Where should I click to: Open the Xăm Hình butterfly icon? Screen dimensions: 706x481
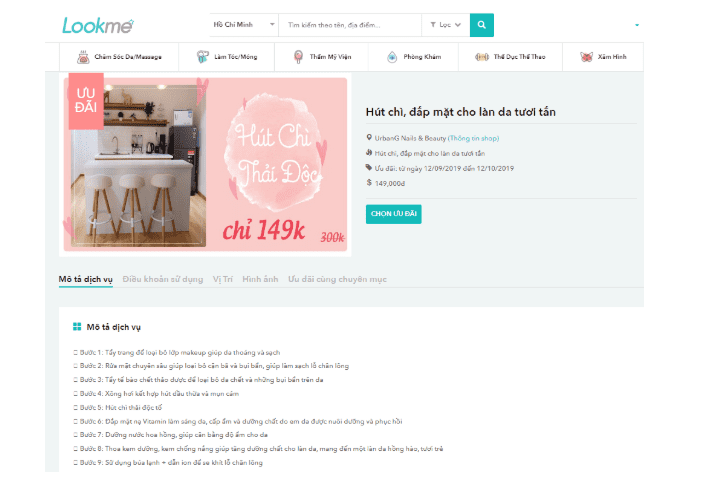pyautogui.click(x=586, y=57)
